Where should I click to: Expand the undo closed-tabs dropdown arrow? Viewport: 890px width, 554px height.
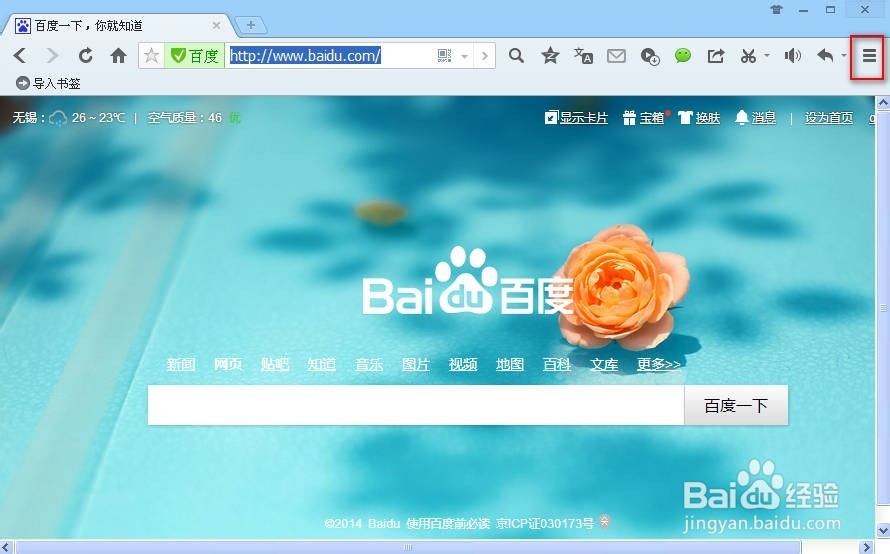click(844, 56)
